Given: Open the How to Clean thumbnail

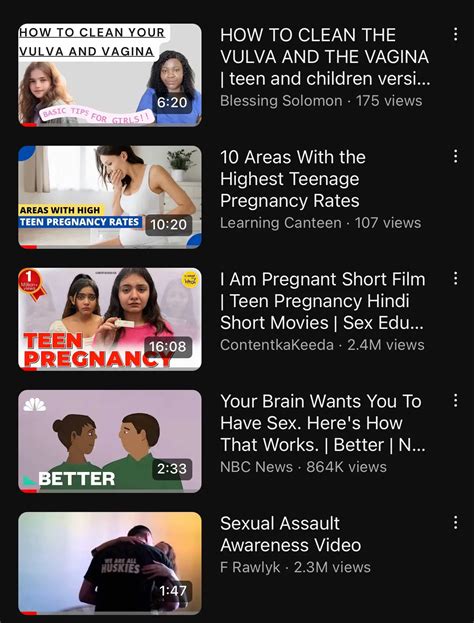Looking at the screenshot, I should 110,75.
